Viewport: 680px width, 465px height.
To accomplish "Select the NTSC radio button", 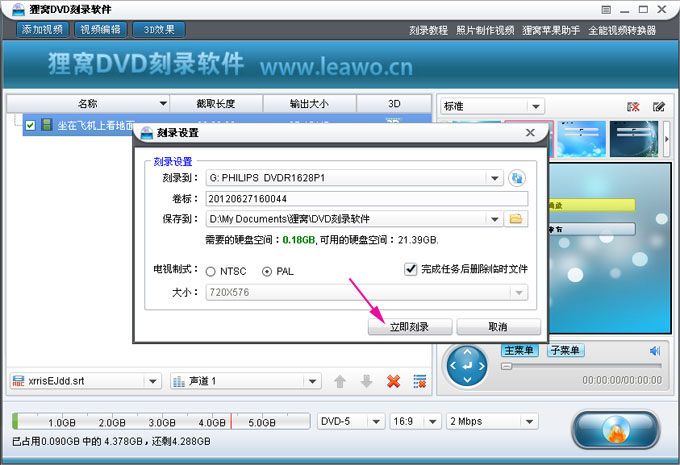I will click(211, 272).
